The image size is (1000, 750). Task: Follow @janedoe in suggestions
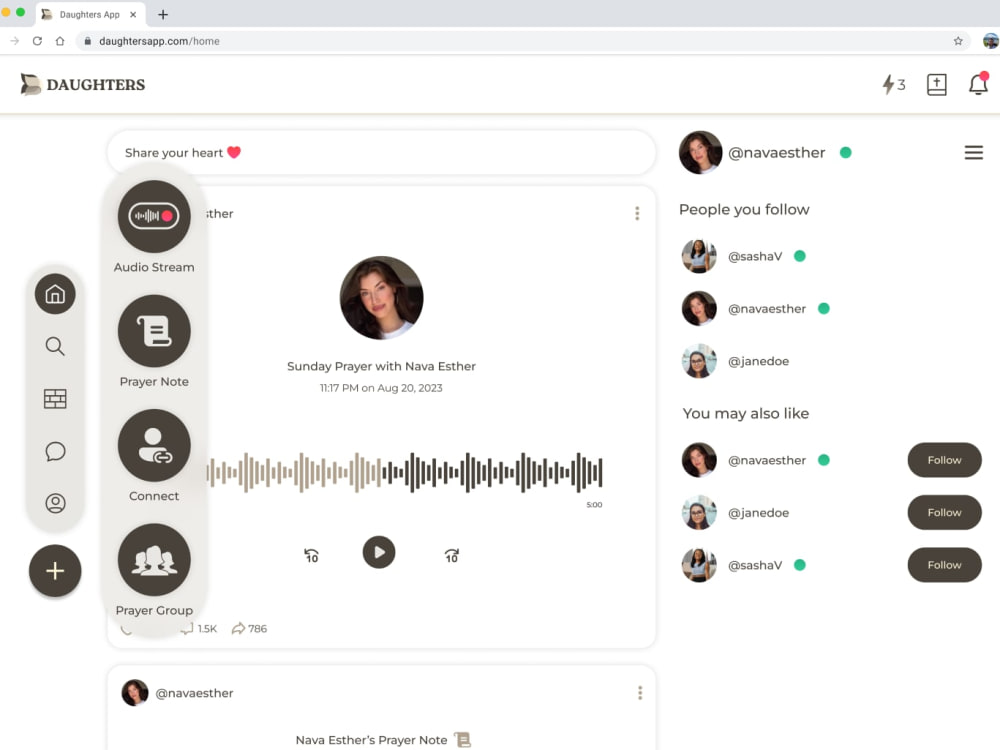[x=944, y=512]
